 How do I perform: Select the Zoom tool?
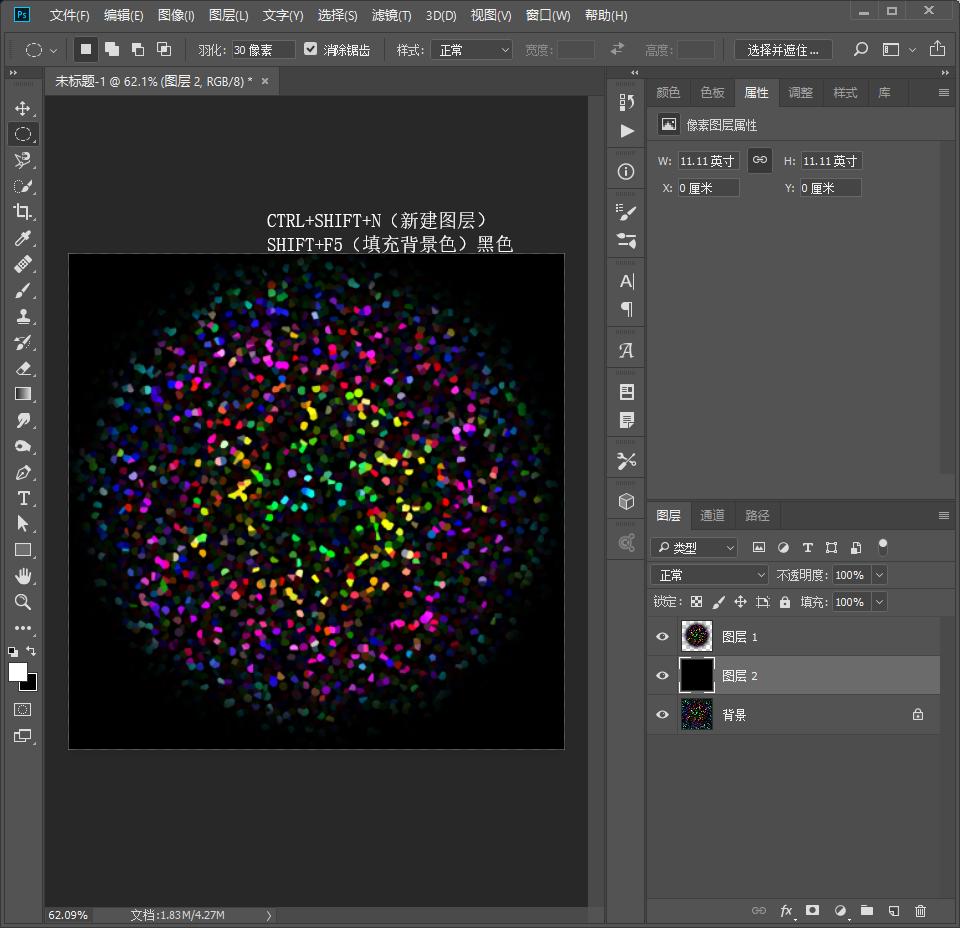[x=22, y=602]
